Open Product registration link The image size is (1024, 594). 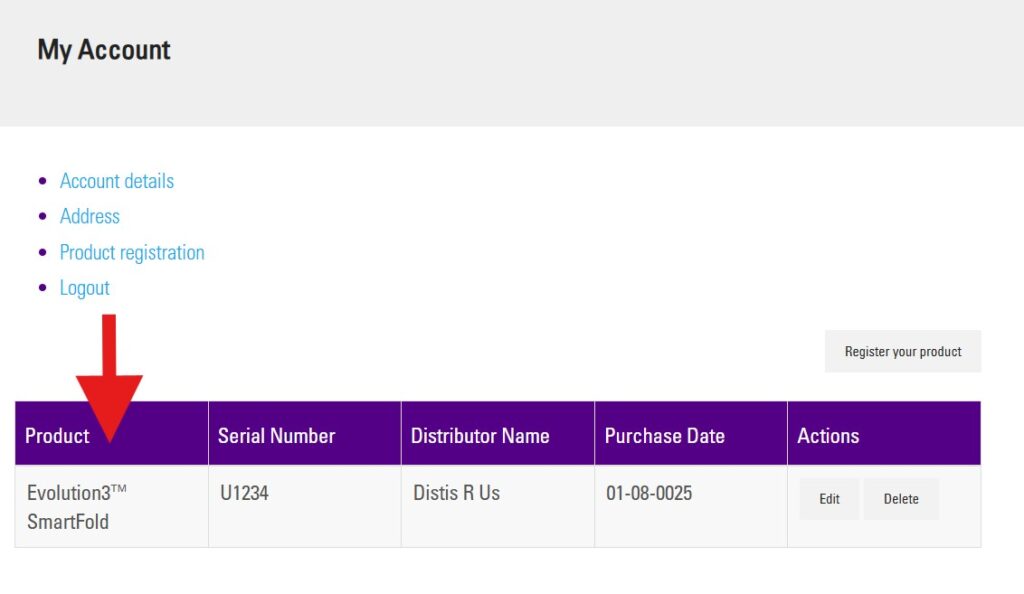click(132, 252)
